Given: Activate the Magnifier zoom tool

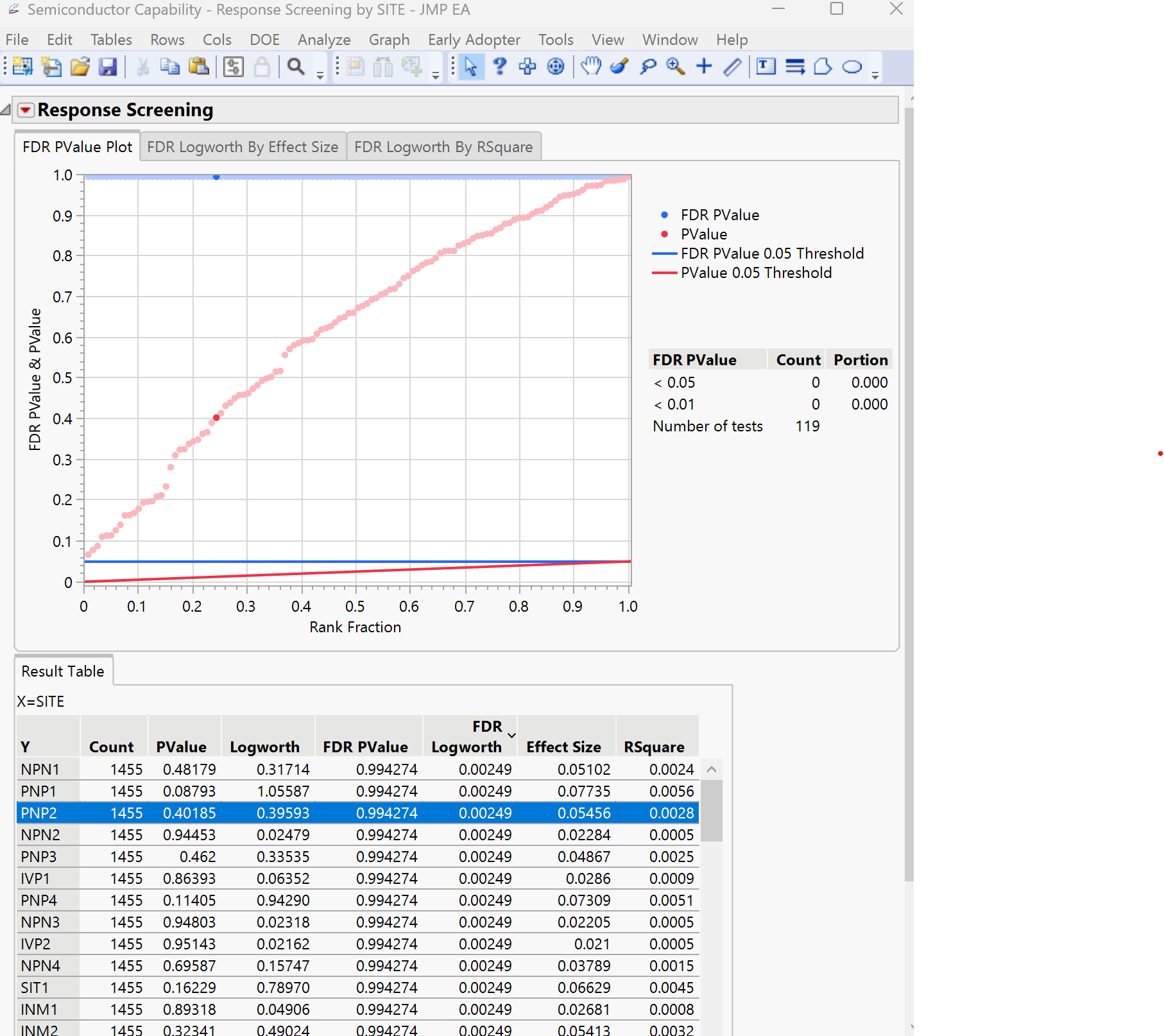Looking at the screenshot, I should point(676,67).
